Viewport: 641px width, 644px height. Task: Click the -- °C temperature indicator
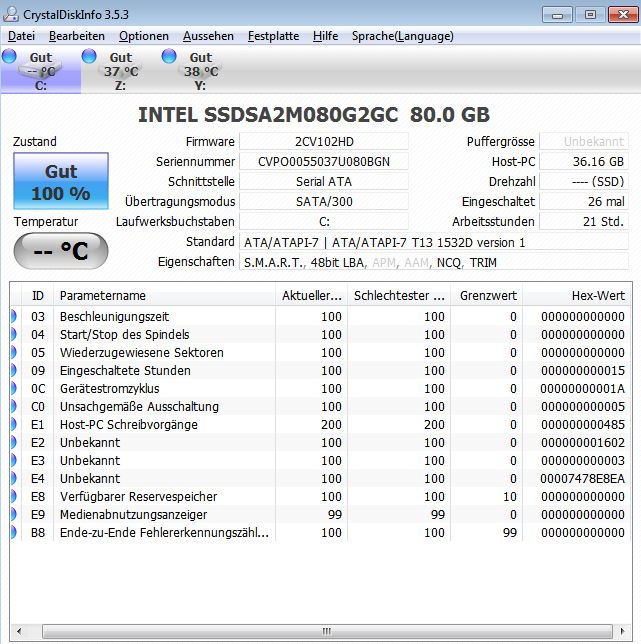(x=61, y=251)
